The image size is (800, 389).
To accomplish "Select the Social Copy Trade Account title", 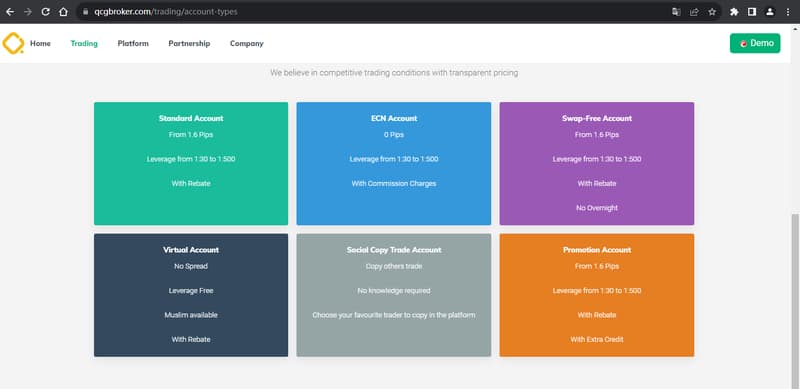I will click(394, 250).
